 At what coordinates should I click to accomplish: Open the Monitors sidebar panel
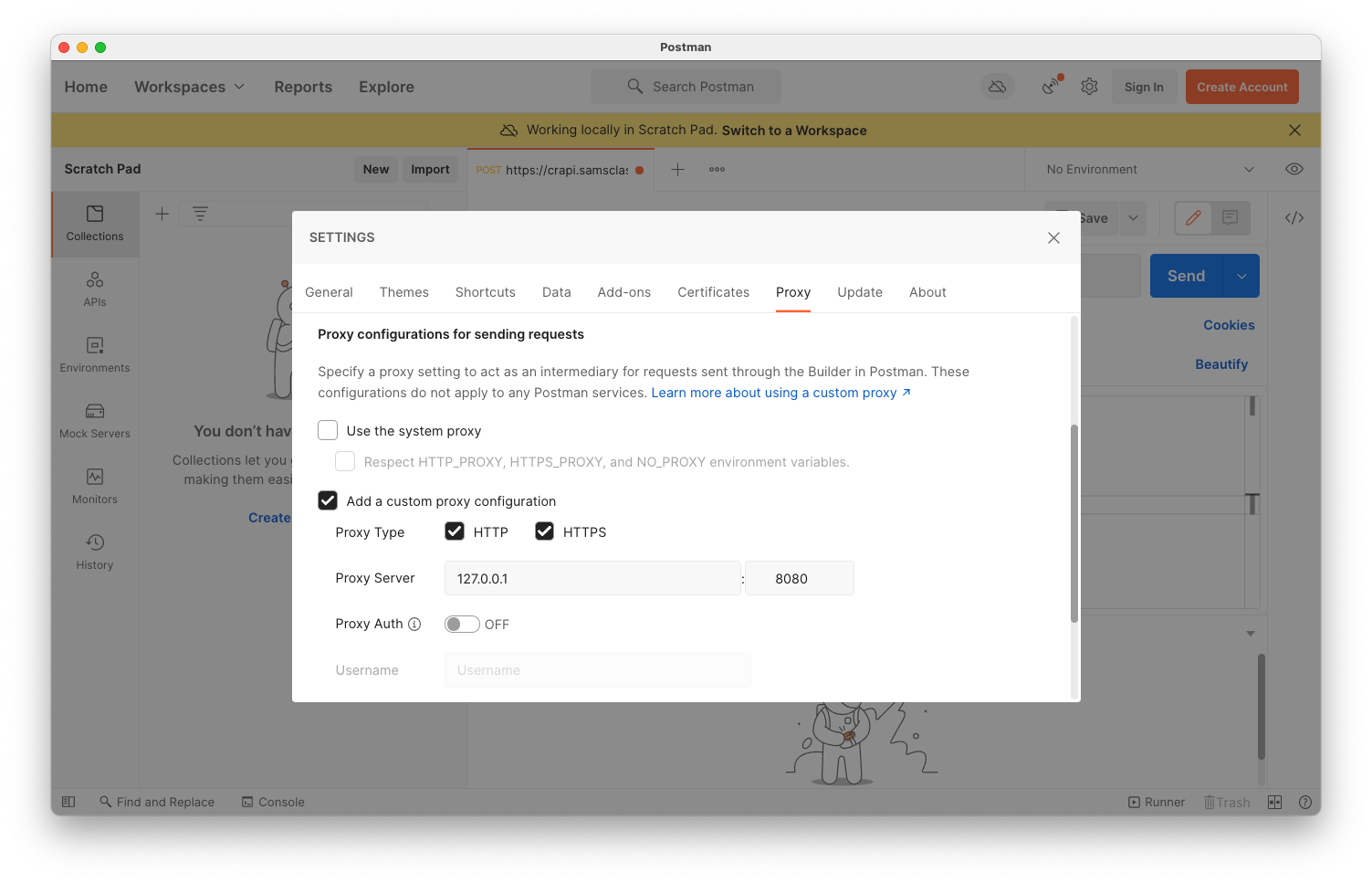pos(95,487)
